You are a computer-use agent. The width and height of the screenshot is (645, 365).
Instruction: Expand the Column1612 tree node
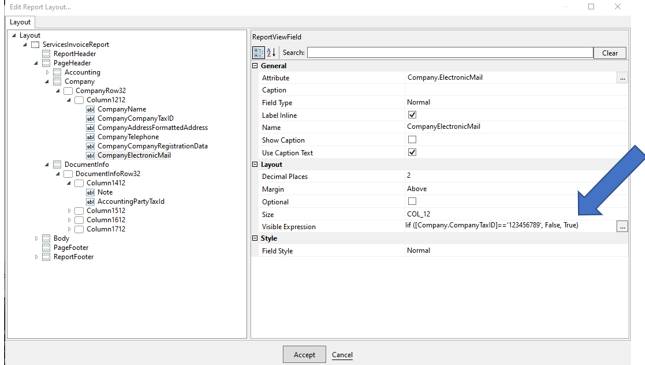point(69,220)
